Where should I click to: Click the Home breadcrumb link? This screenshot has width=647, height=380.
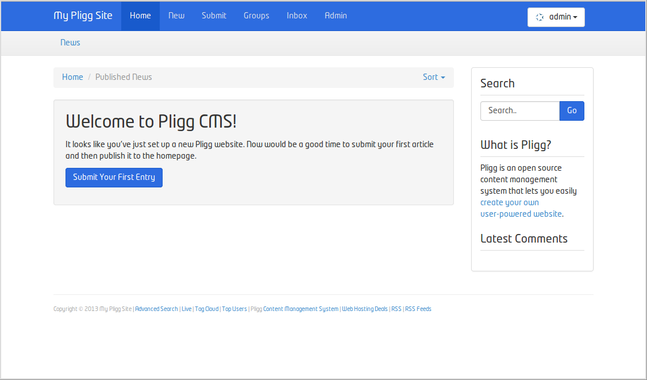[x=72, y=77]
